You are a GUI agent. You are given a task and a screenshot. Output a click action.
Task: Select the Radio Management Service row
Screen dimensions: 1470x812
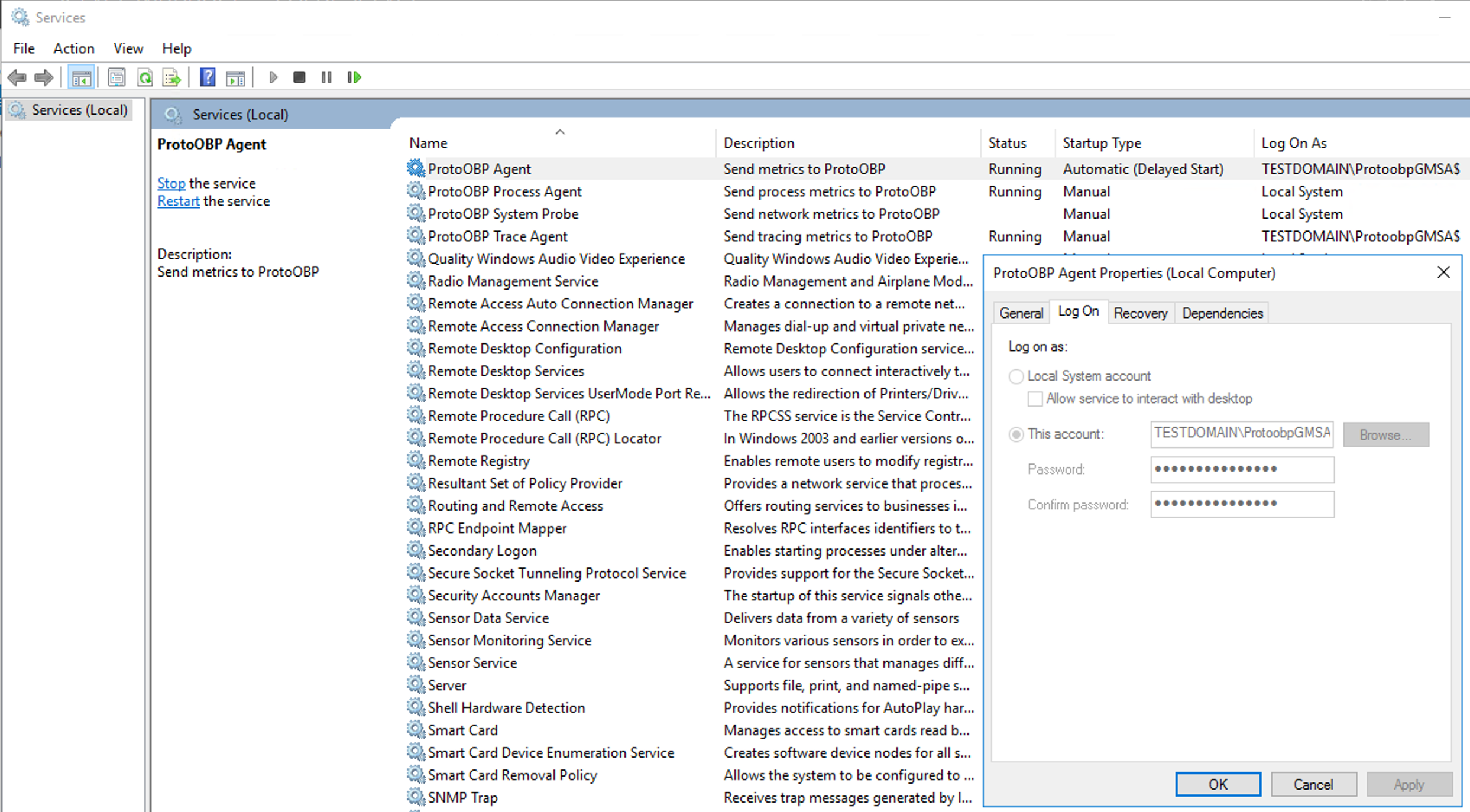point(692,281)
